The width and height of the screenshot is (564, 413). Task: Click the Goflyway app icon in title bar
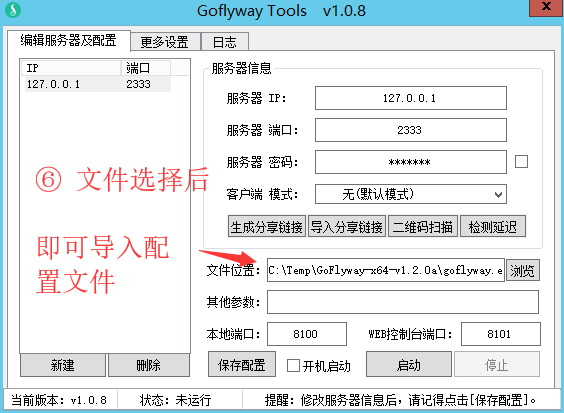[13, 10]
